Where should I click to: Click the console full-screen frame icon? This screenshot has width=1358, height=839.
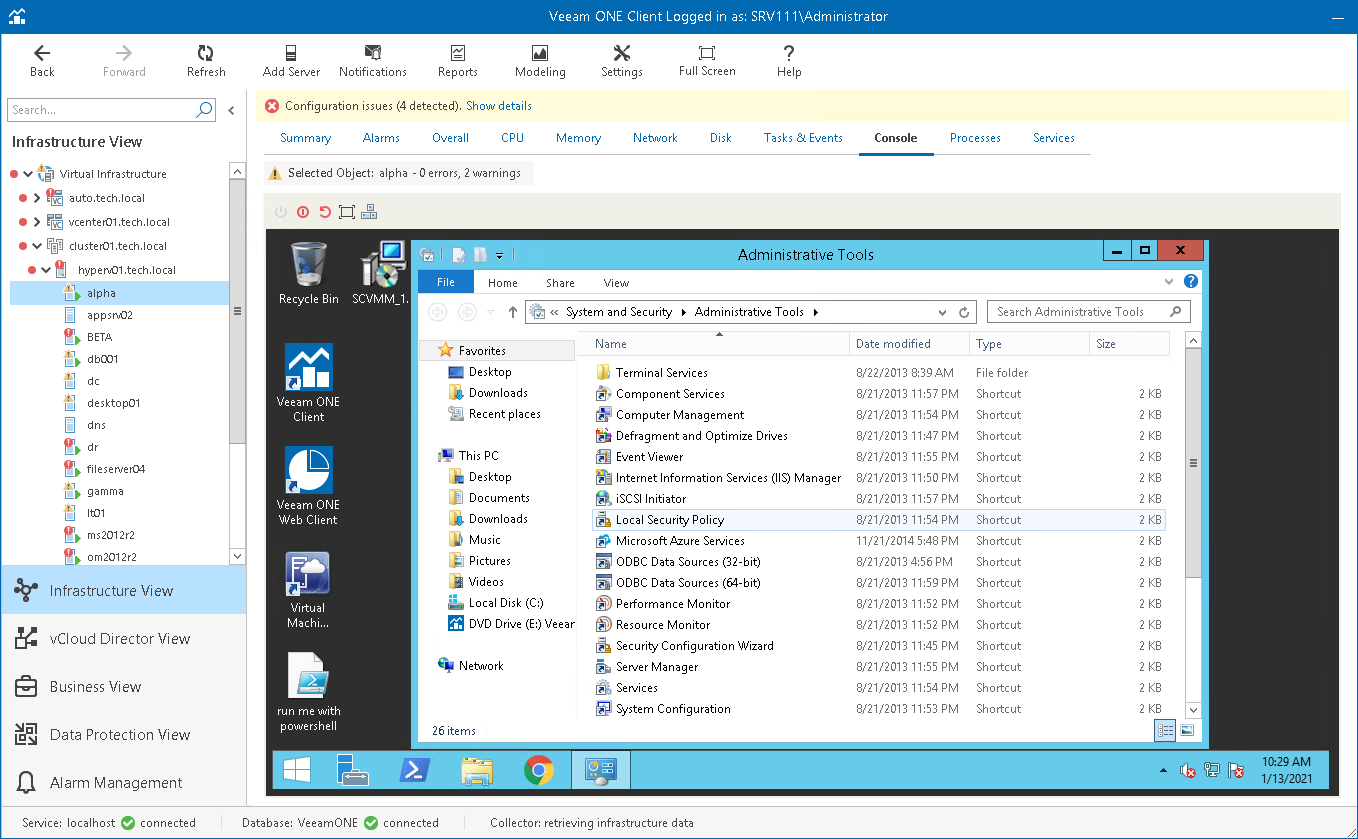346,212
